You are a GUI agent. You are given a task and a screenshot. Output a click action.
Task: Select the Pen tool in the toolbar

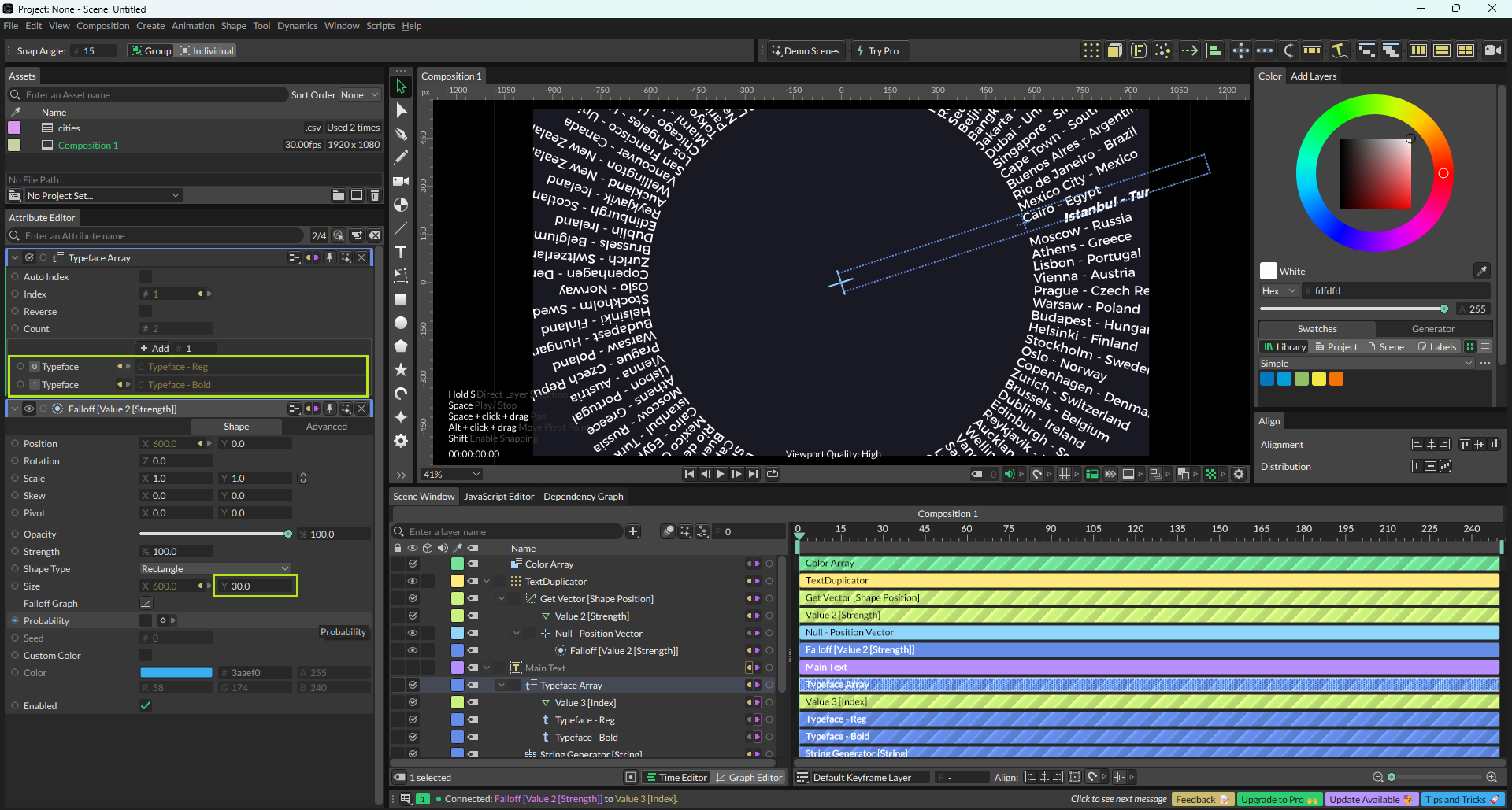pos(401,134)
